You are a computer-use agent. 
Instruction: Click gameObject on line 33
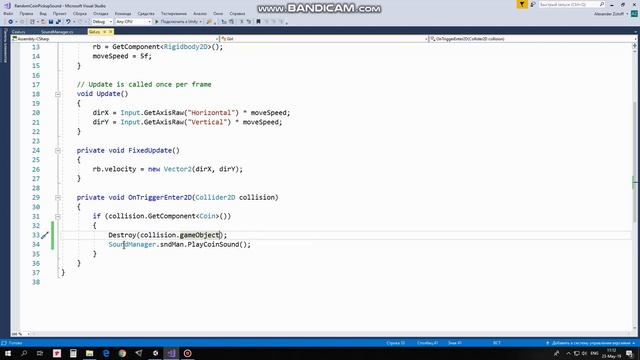pyautogui.click(x=200, y=235)
